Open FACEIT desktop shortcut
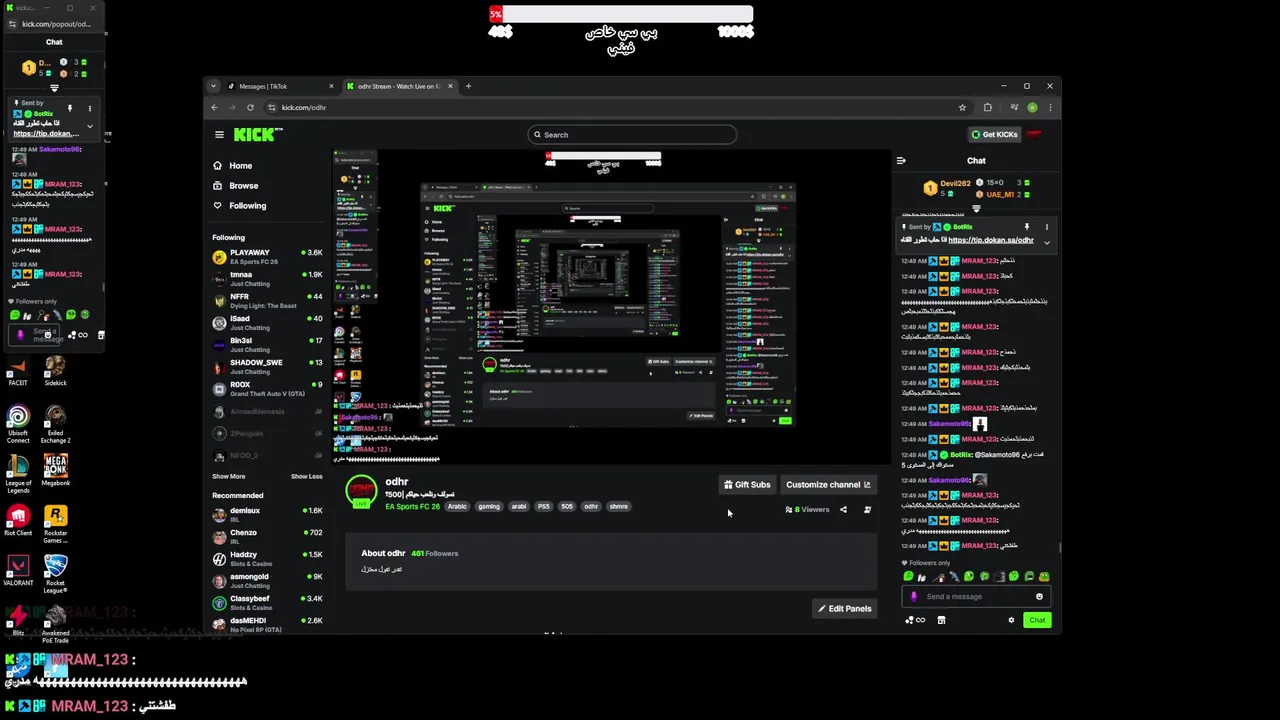 click(x=18, y=371)
